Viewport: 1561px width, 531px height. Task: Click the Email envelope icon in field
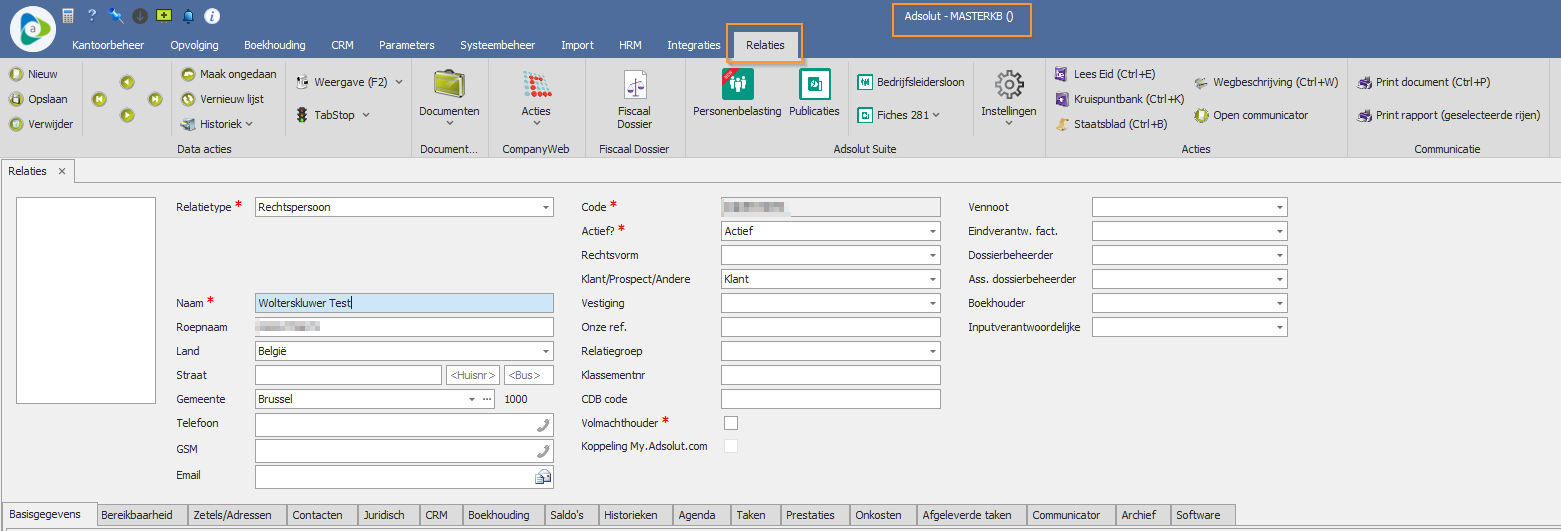[x=543, y=477]
